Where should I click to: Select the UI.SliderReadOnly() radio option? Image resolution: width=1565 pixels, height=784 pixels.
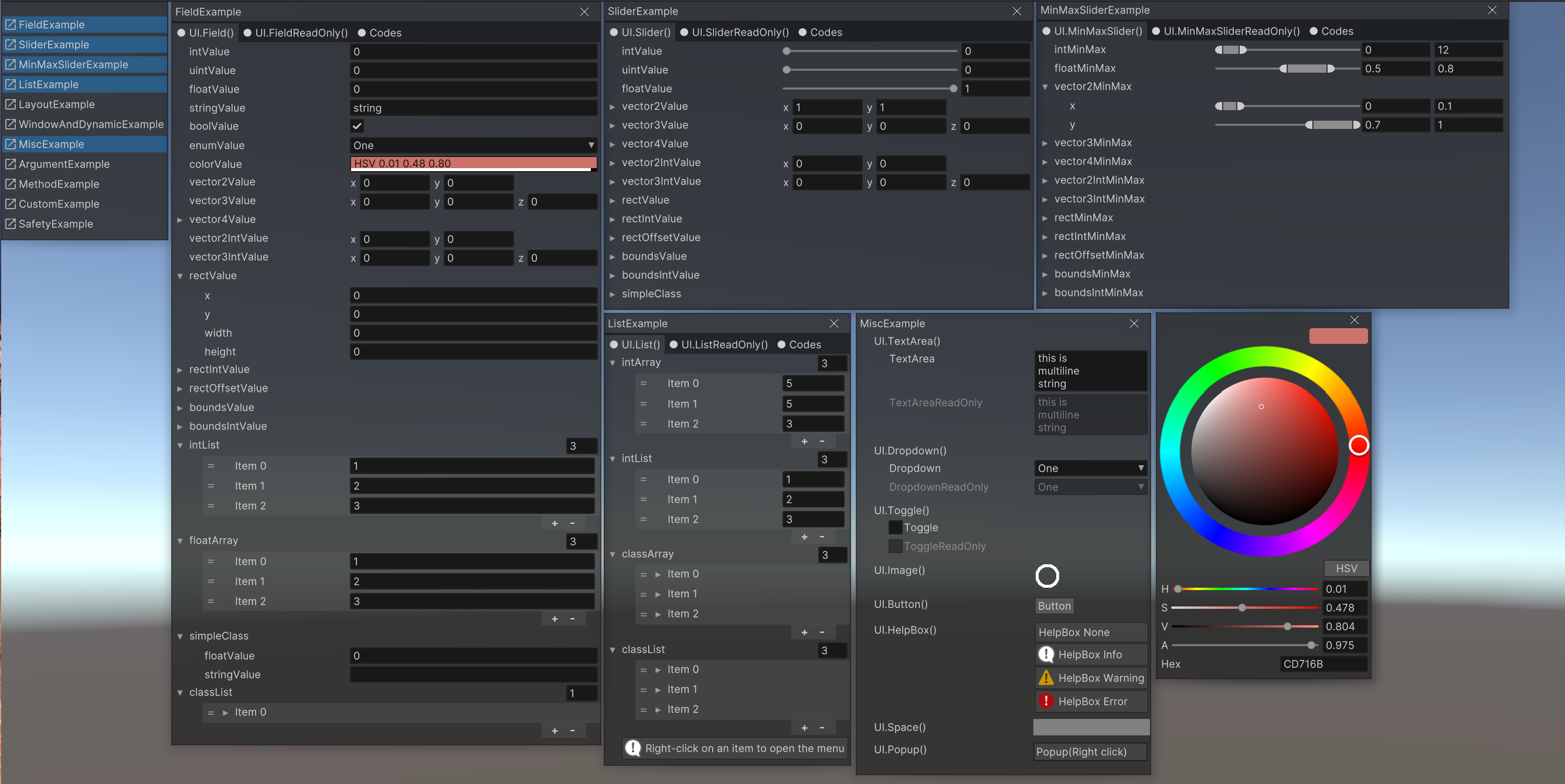tap(684, 32)
